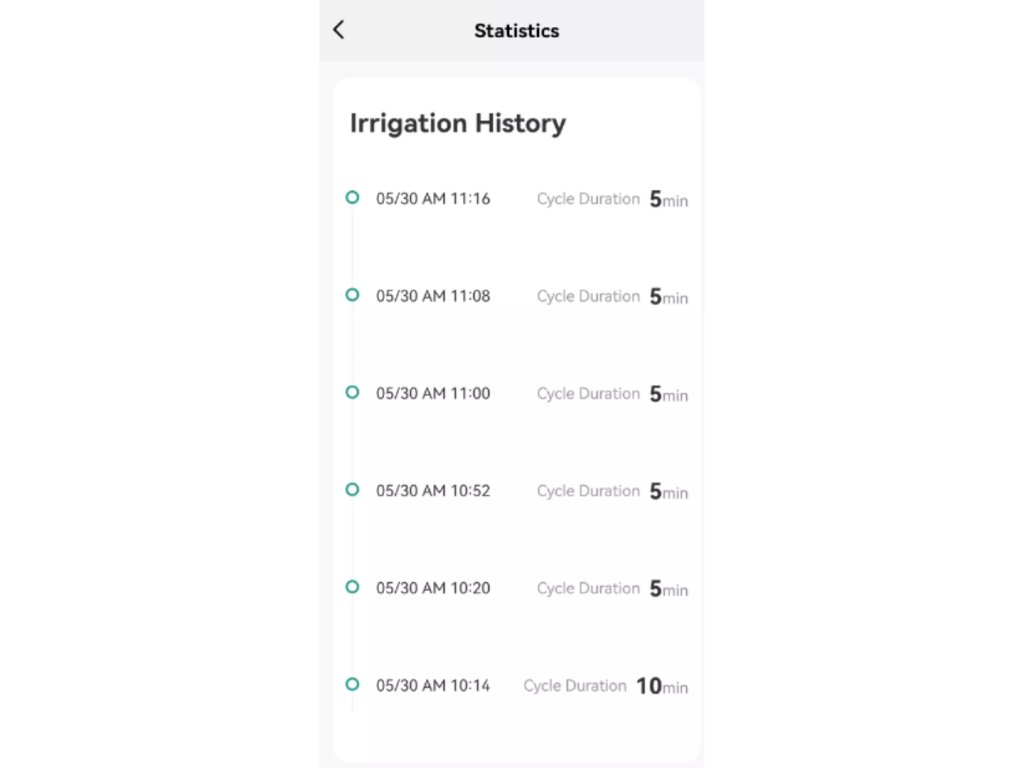Tap the back arrow in the header
Screen dimensions: 1024x768
pyautogui.click(x=339, y=30)
